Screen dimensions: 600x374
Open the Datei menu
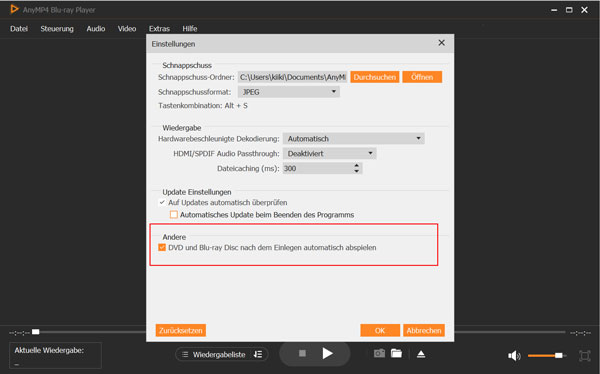[19, 29]
